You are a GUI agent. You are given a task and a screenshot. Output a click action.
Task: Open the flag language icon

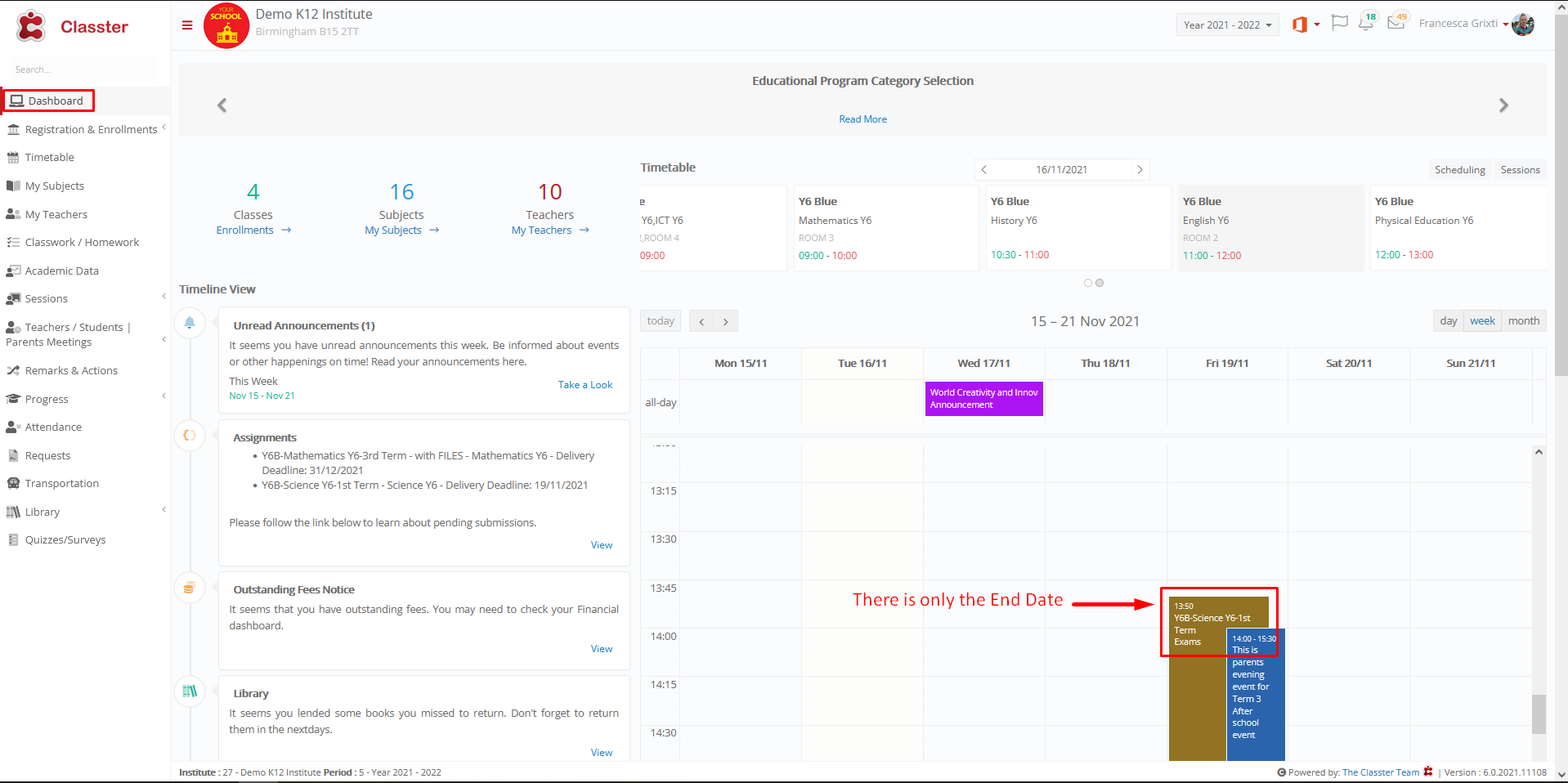[x=1339, y=23]
